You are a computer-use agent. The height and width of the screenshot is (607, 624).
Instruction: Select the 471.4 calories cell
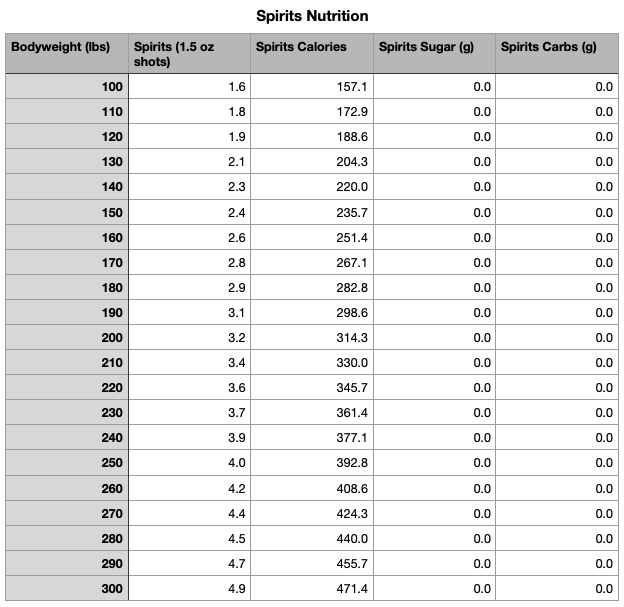click(312, 589)
